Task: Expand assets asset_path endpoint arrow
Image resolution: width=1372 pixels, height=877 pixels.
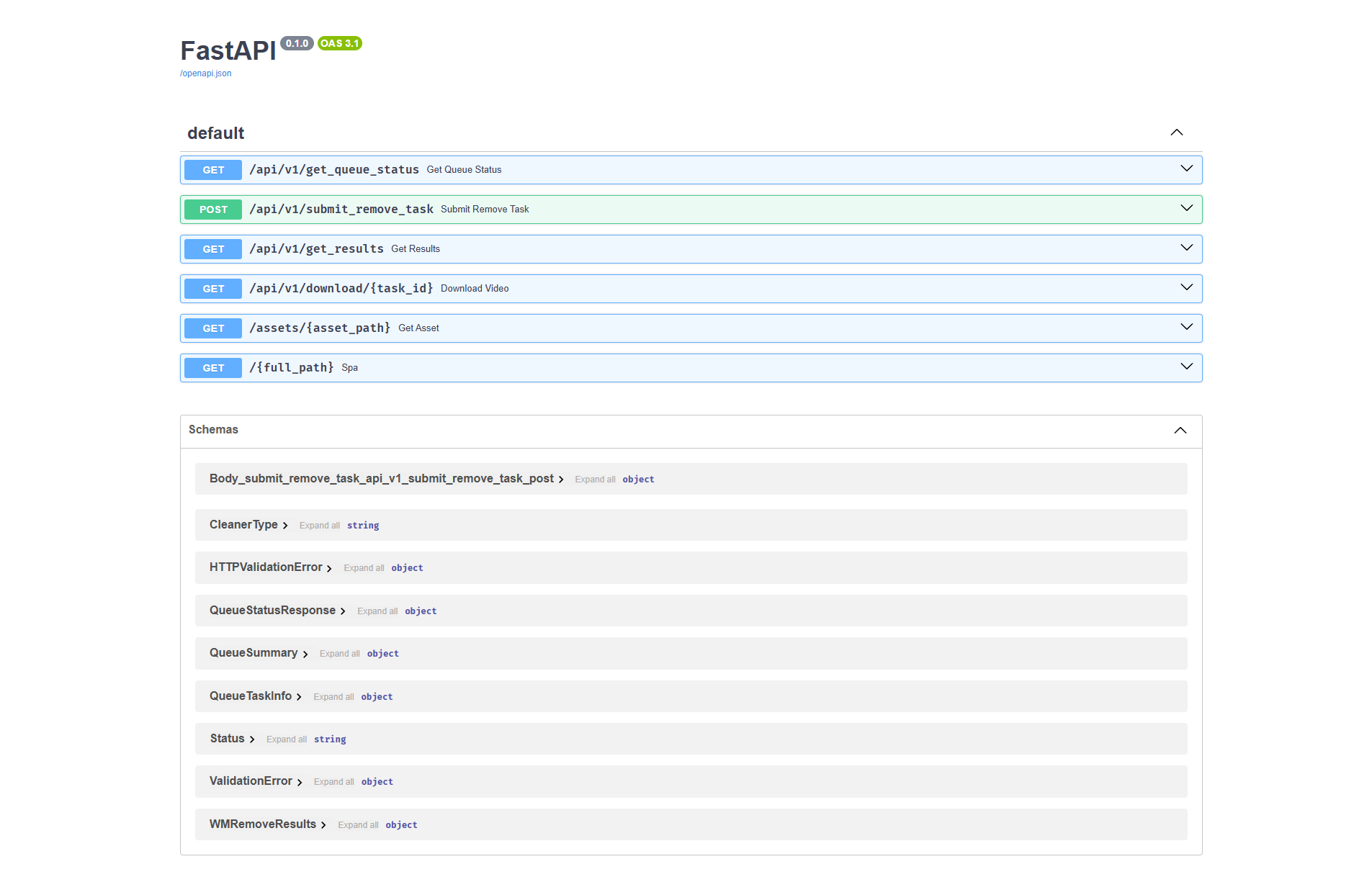Action: coord(1186,328)
